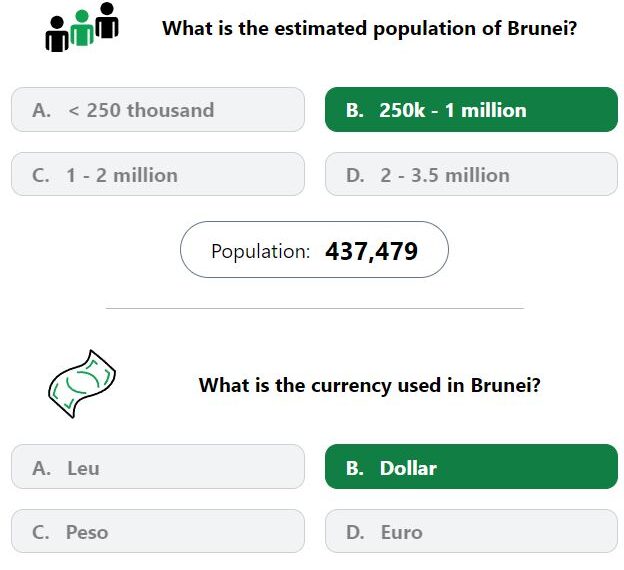Screen dimensions: 624x570
Task: Select the Peso answer option
Action: (158, 531)
